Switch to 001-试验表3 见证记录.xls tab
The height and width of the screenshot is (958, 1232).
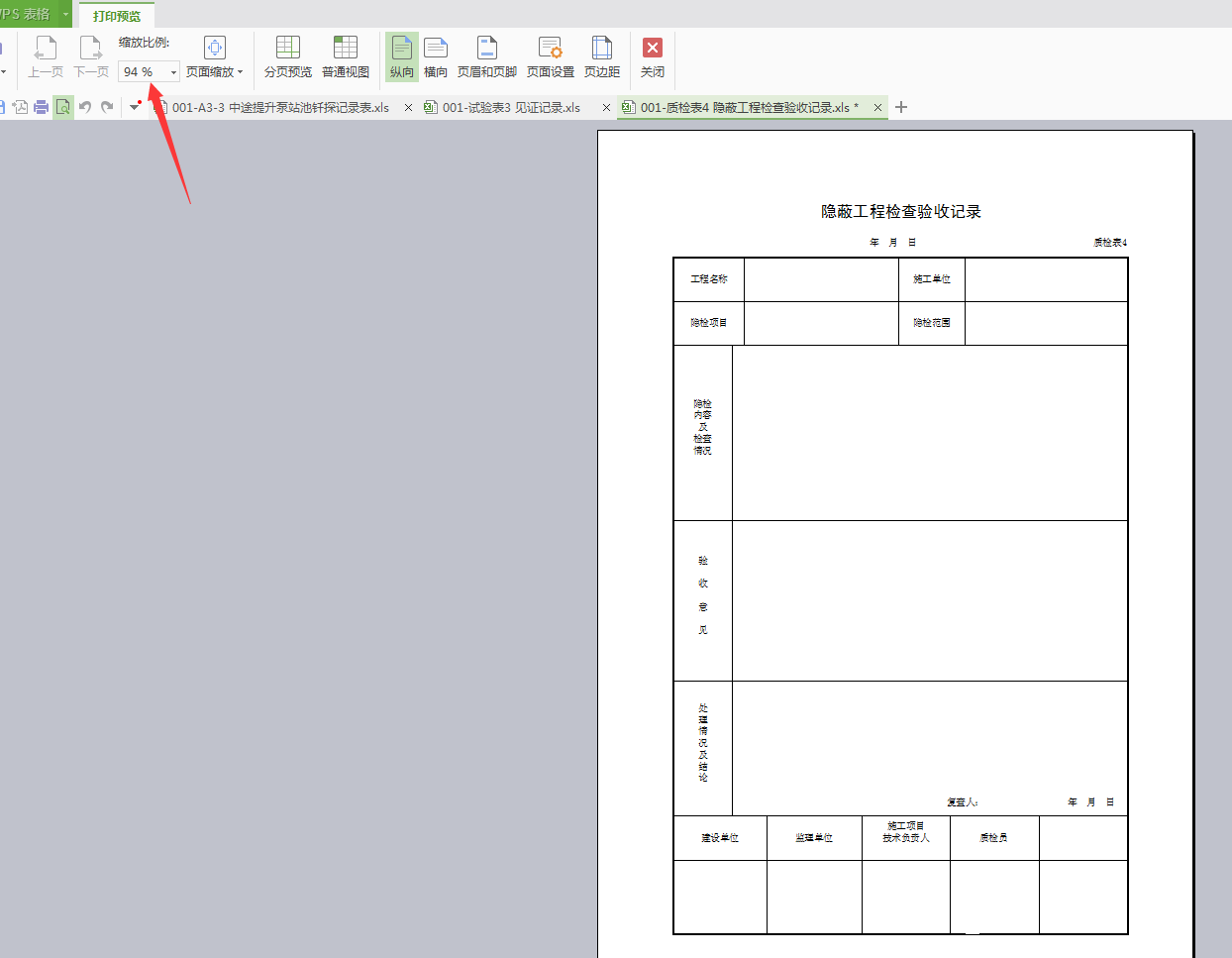click(x=510, y=107)
